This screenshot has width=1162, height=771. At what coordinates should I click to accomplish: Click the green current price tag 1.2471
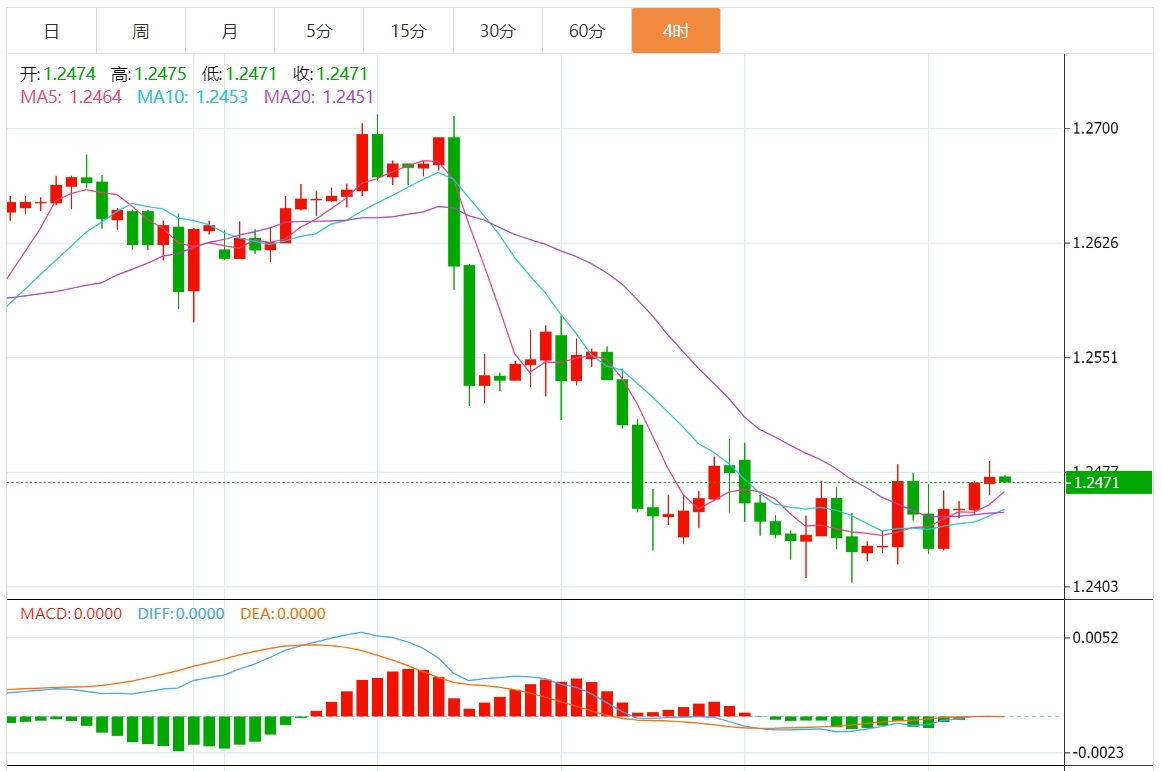coord(1109,483)
